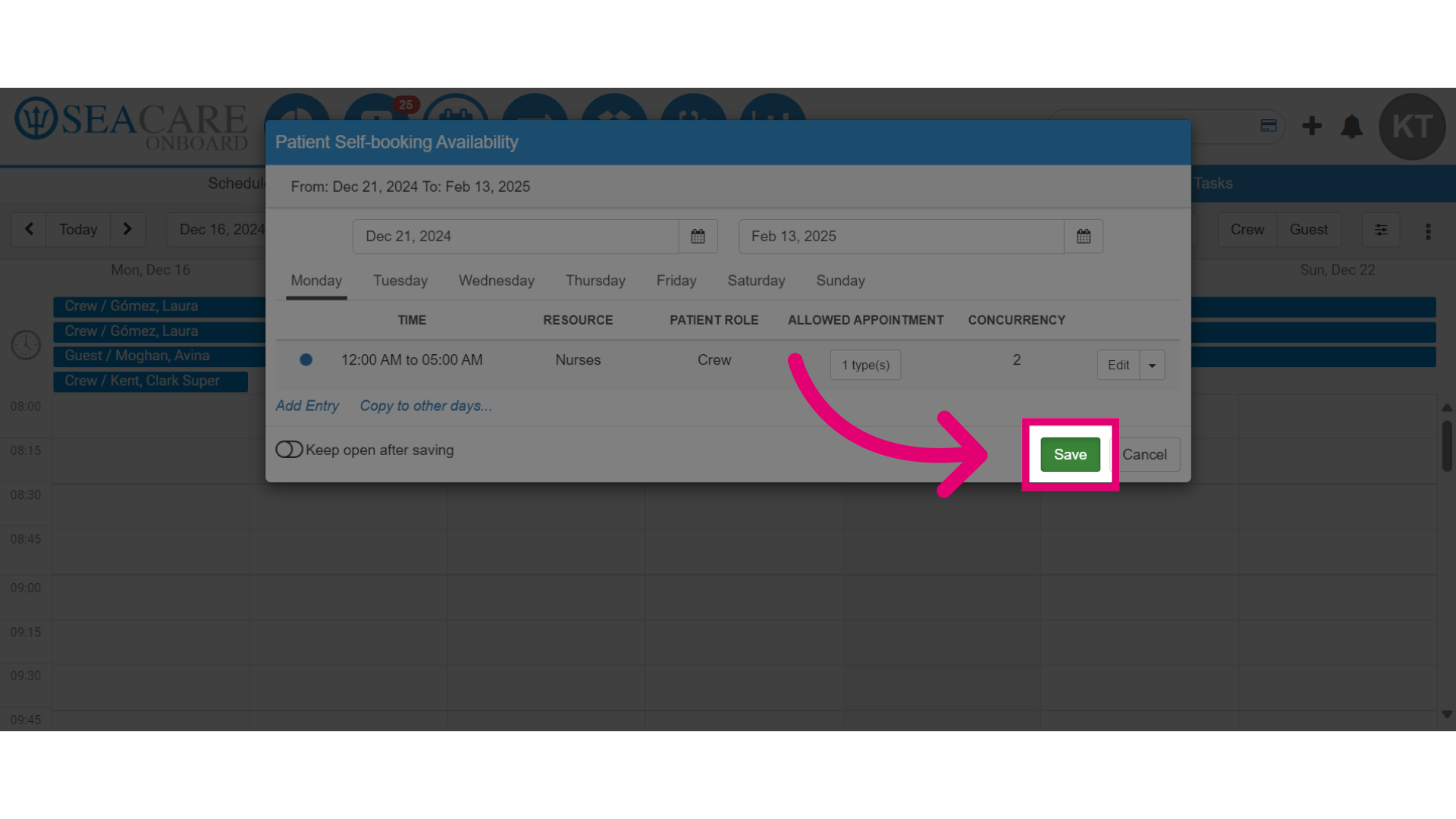Click scrollbar down arrow on calendar
1456x819 pixels.
click(1447, 714)
